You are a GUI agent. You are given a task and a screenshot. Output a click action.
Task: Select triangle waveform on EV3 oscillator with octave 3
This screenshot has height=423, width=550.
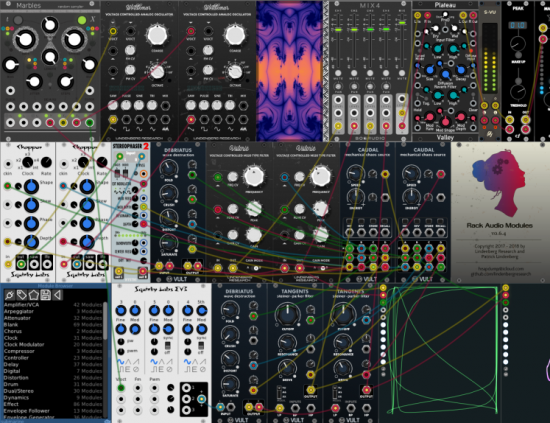(x=128, y=362)
